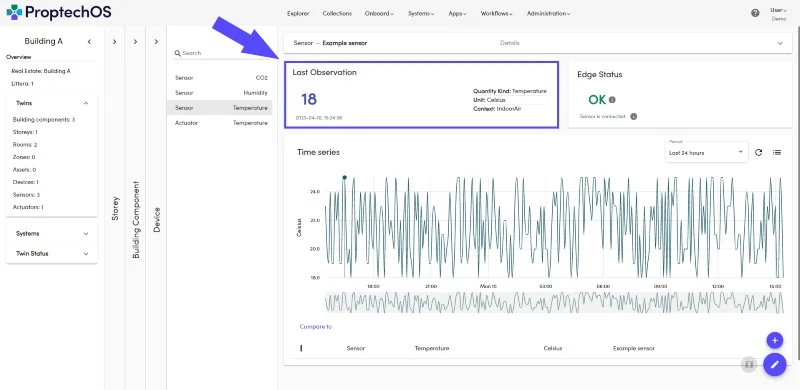This screenshot has width=800, height=390.
Task: Select the Sensor Humidity row
Action: [x=221, y=93]
